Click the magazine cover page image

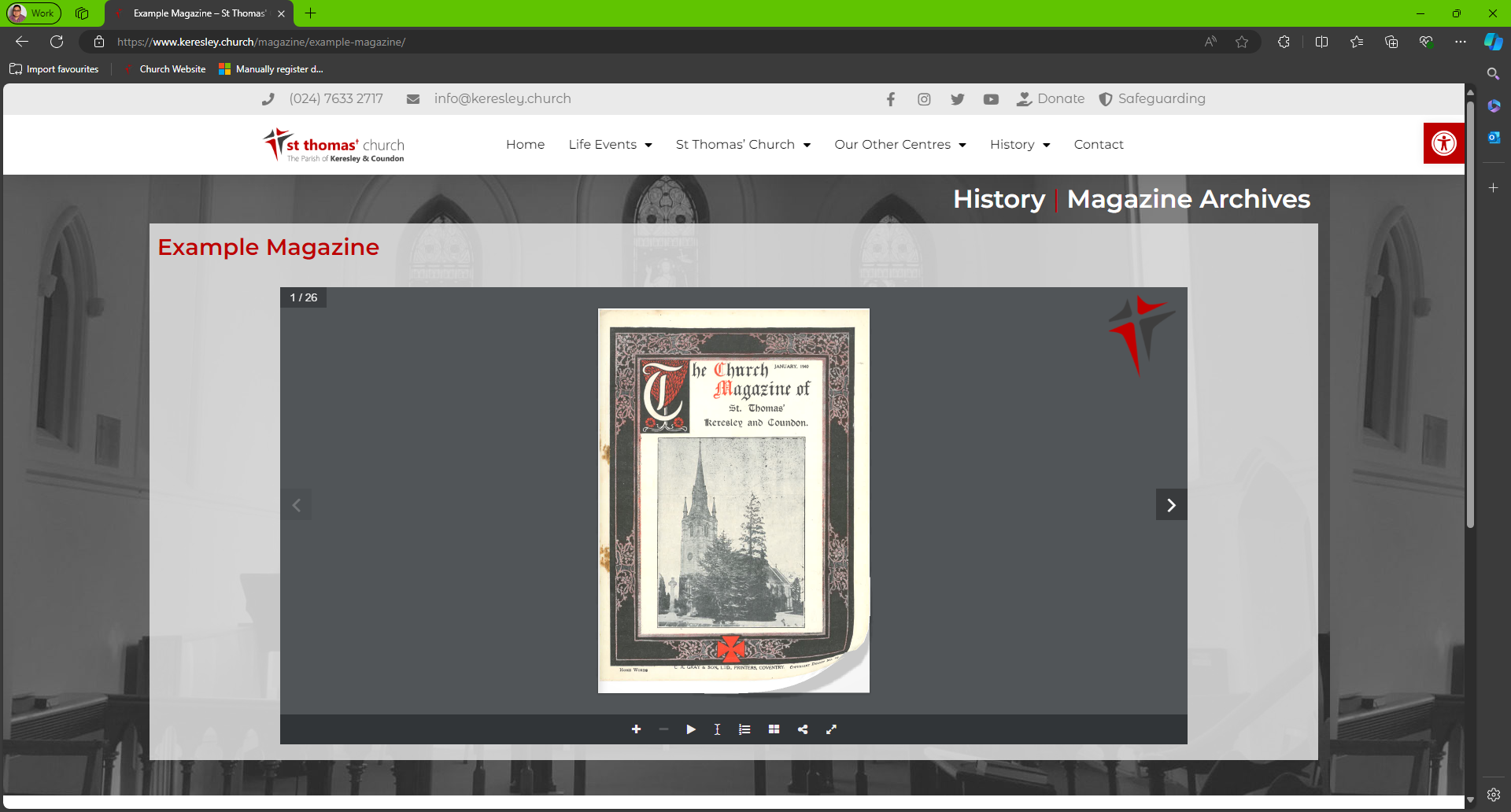click(733, 500)
